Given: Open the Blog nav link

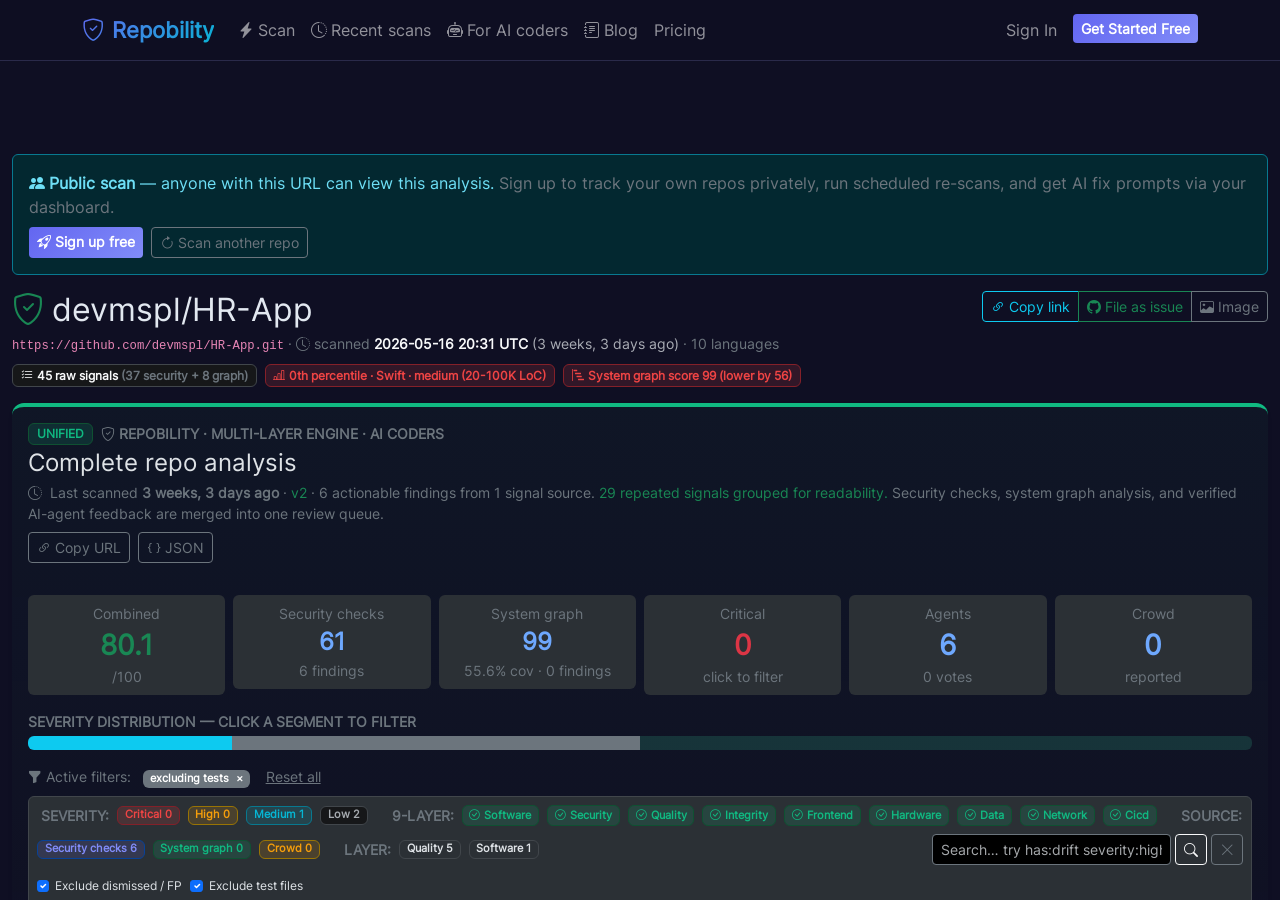Looking at the screenshot, I should pos(611,30).
